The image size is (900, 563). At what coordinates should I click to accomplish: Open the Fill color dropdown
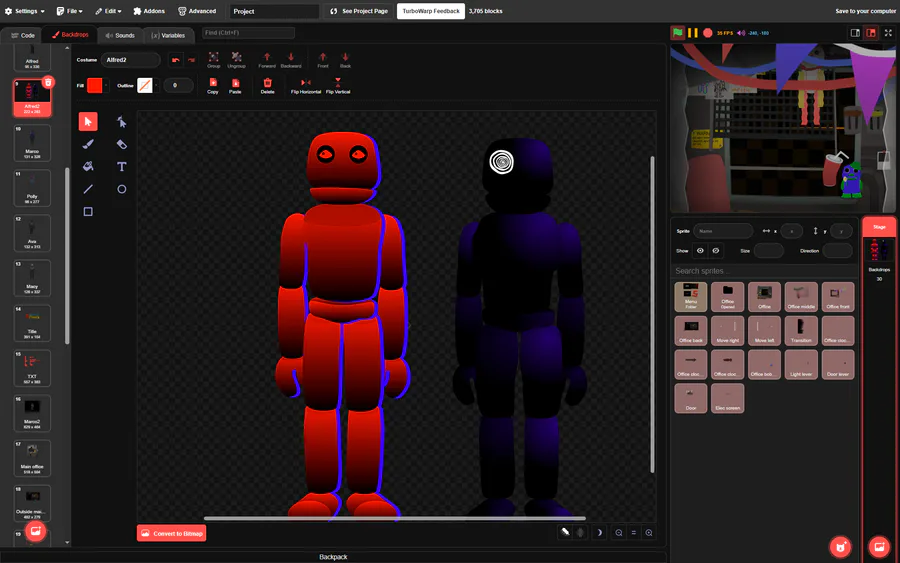tap(97, 86)
